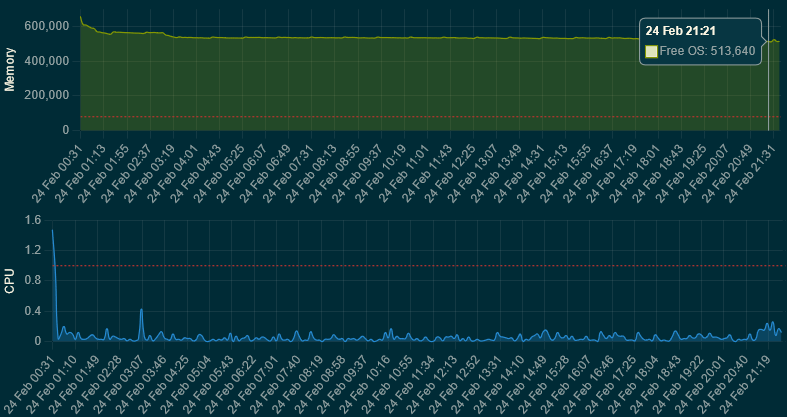787x417 pixels.
Task: Click the 1.6 label on CPU axis
Action: point(31,220)
